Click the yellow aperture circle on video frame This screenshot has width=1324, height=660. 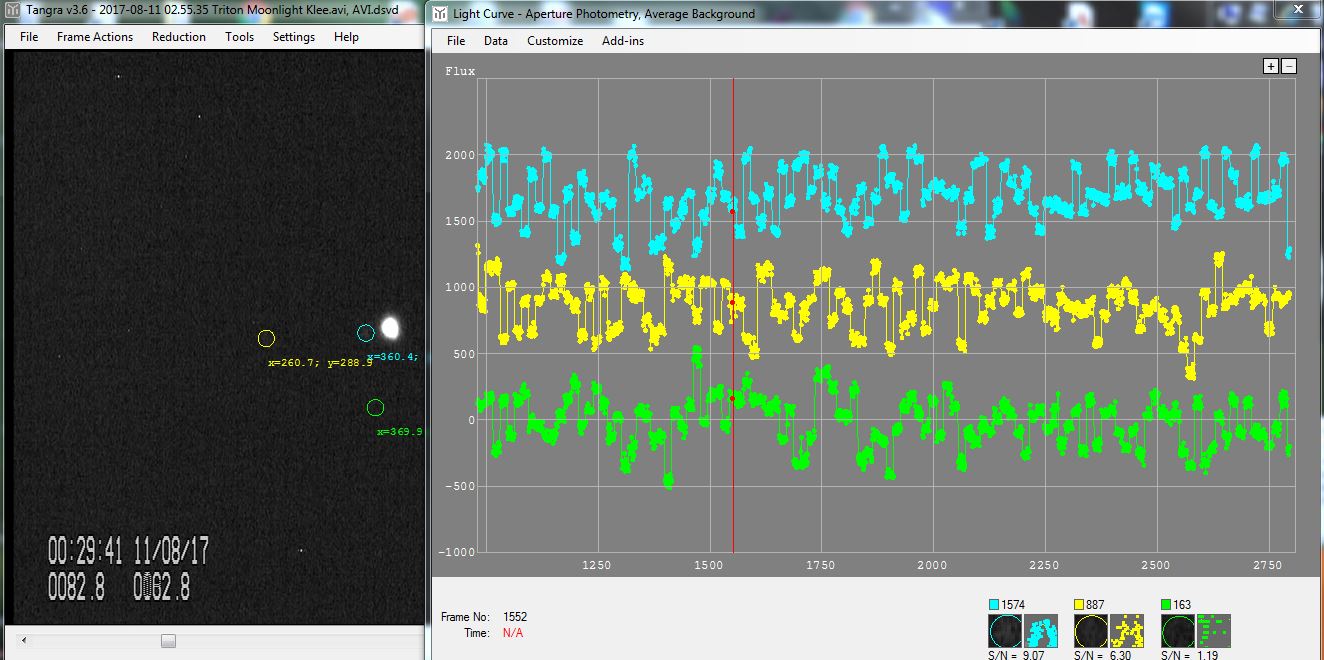tap(266, 339)
